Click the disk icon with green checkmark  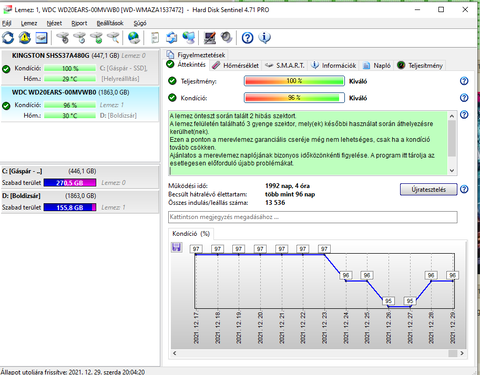pos(97,38)
